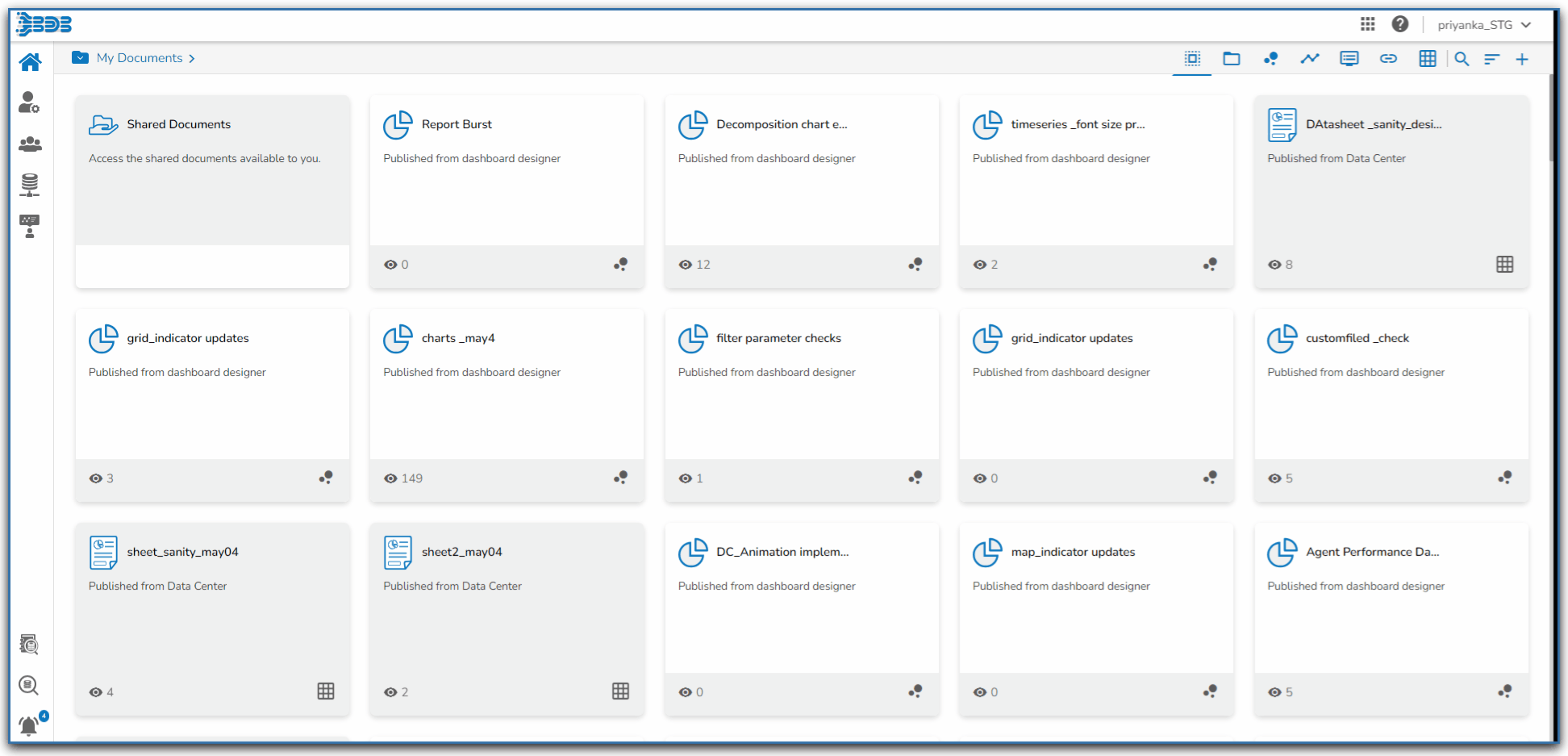Click view count eye on timeseries card

click(x=980, y=265)
